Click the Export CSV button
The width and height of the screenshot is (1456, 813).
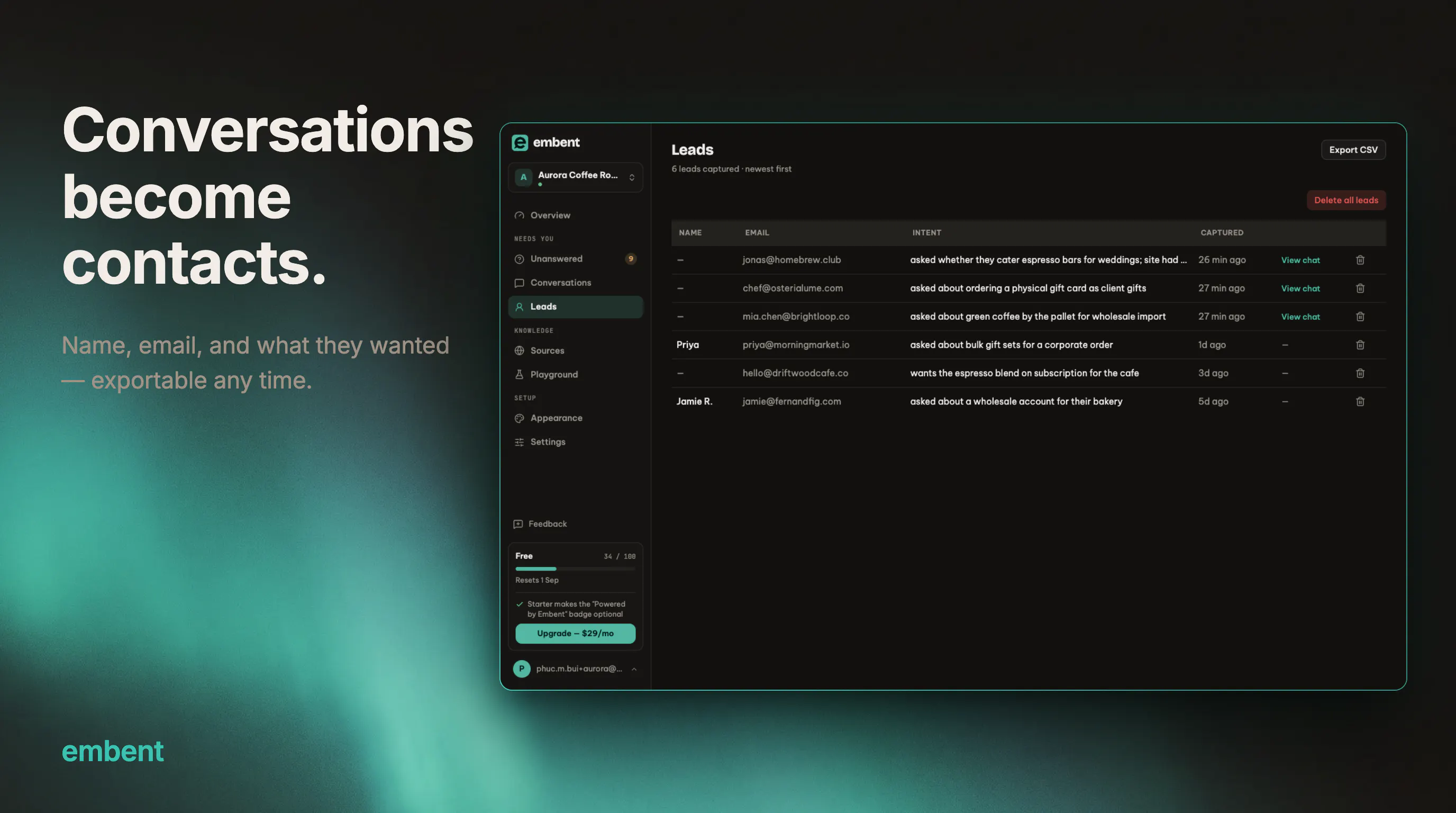click(1353, 150)
